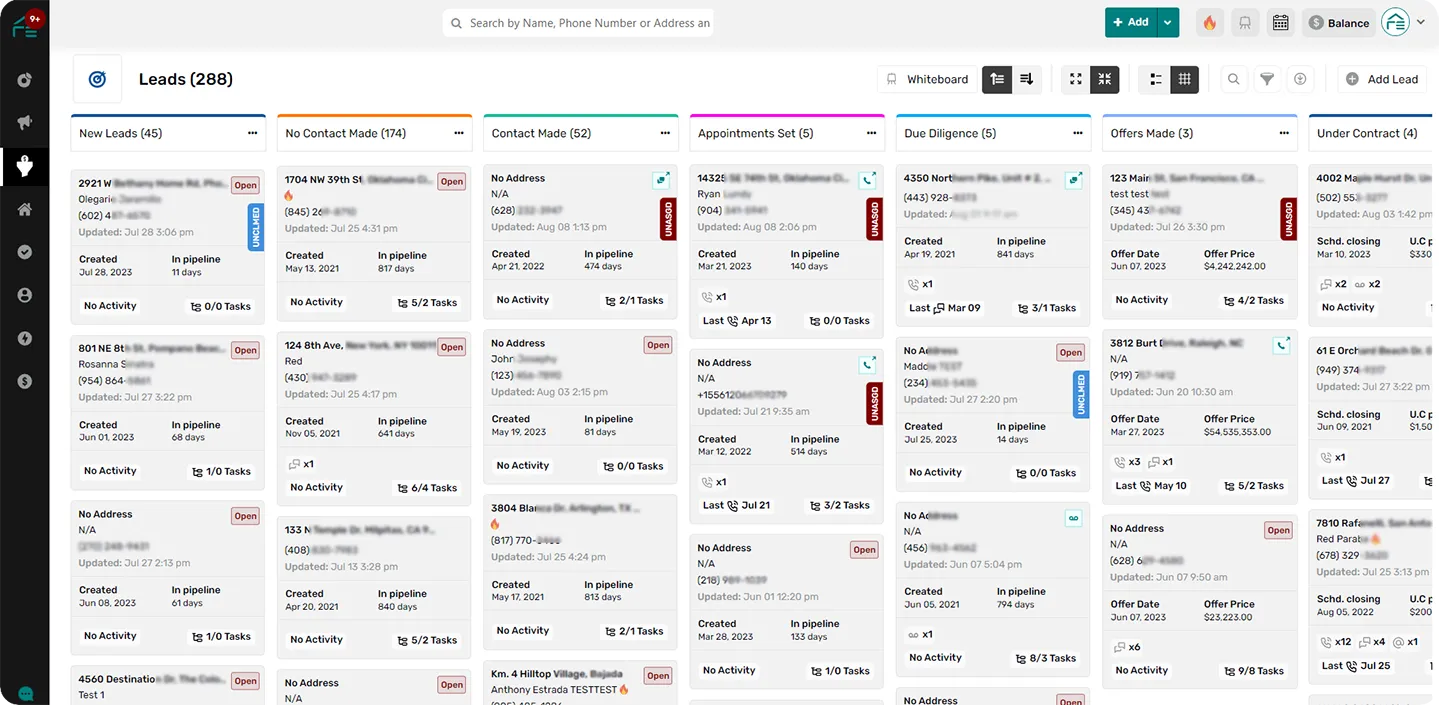Expand the dropdown arrow beside Add button
This screenshot has height=705, width=1439.
tap(1168, 23)
